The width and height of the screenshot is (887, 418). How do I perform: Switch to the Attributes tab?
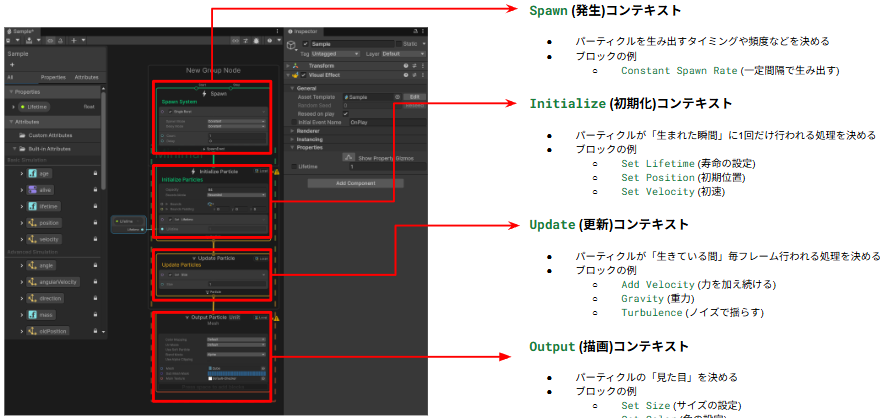click(x=87, y=76)
